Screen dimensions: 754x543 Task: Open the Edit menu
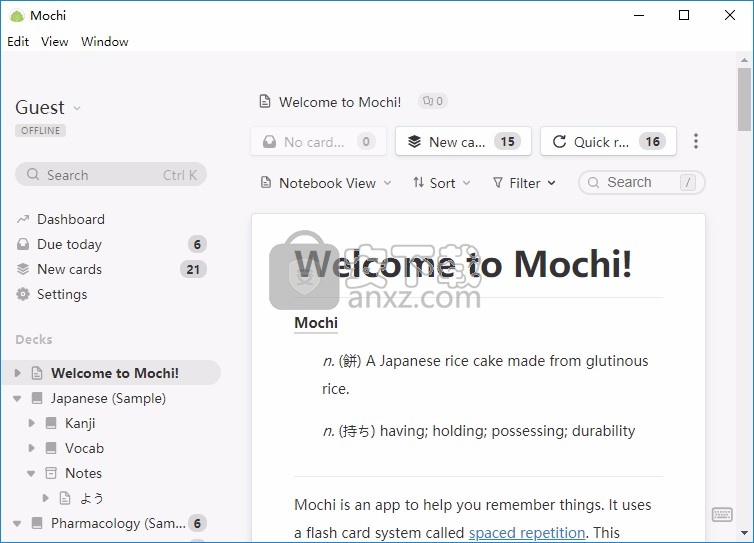18,42
